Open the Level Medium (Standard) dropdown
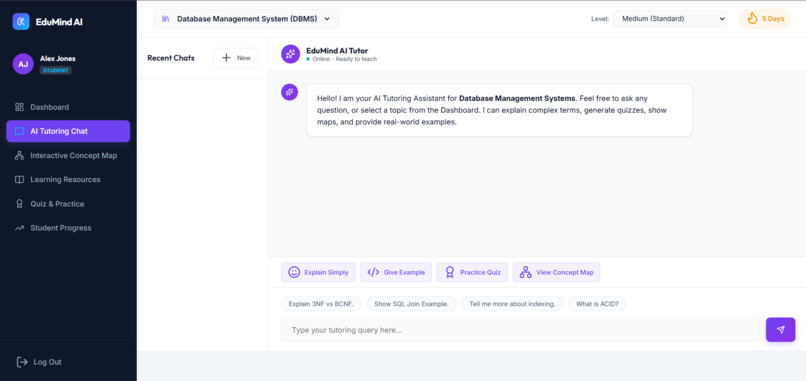Screen dimensions: 806x381 670,19
